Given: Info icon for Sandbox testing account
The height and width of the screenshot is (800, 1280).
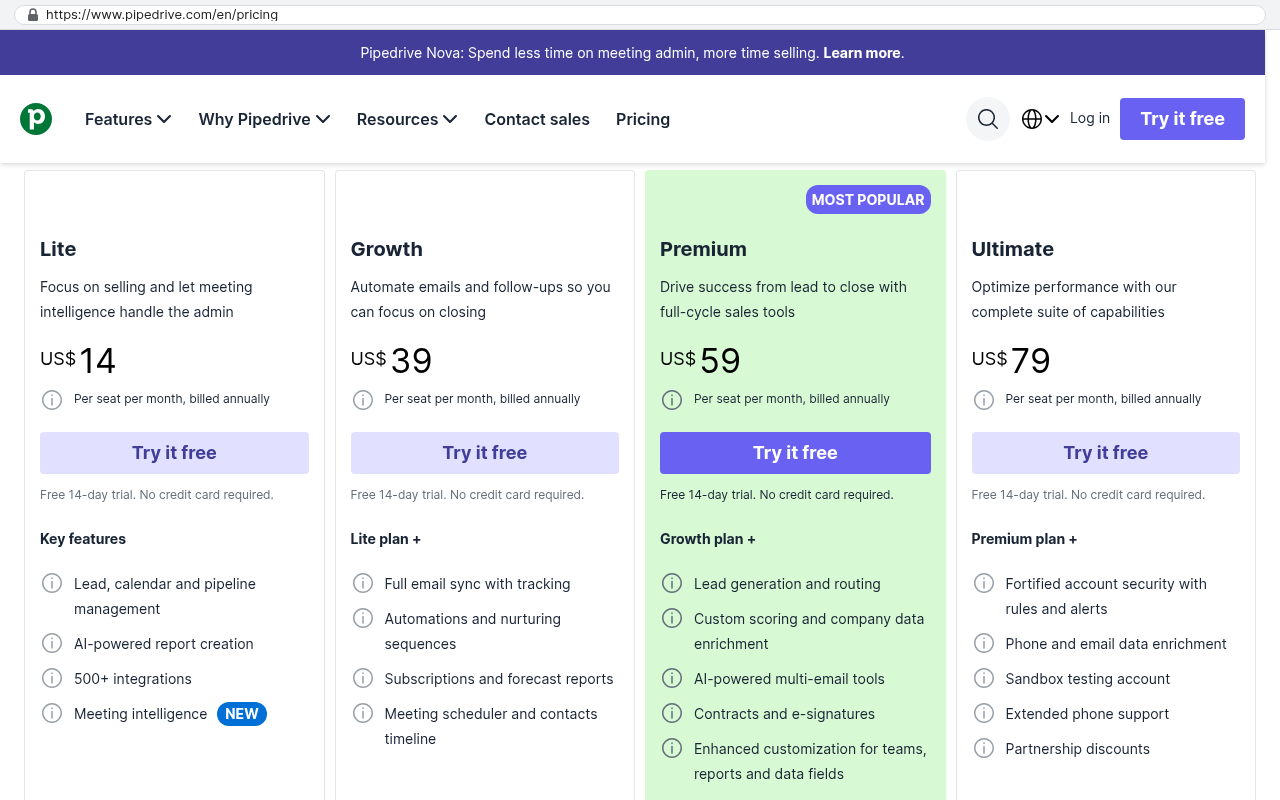Looking at the screenshot, I should tap(984, 678).
